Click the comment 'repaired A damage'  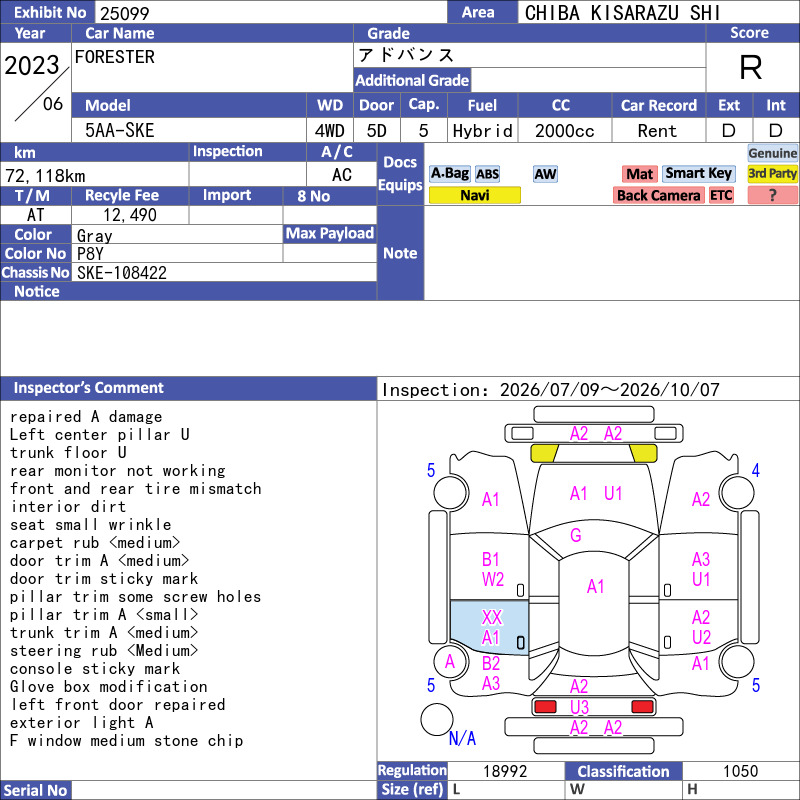(x=86, y=417)
